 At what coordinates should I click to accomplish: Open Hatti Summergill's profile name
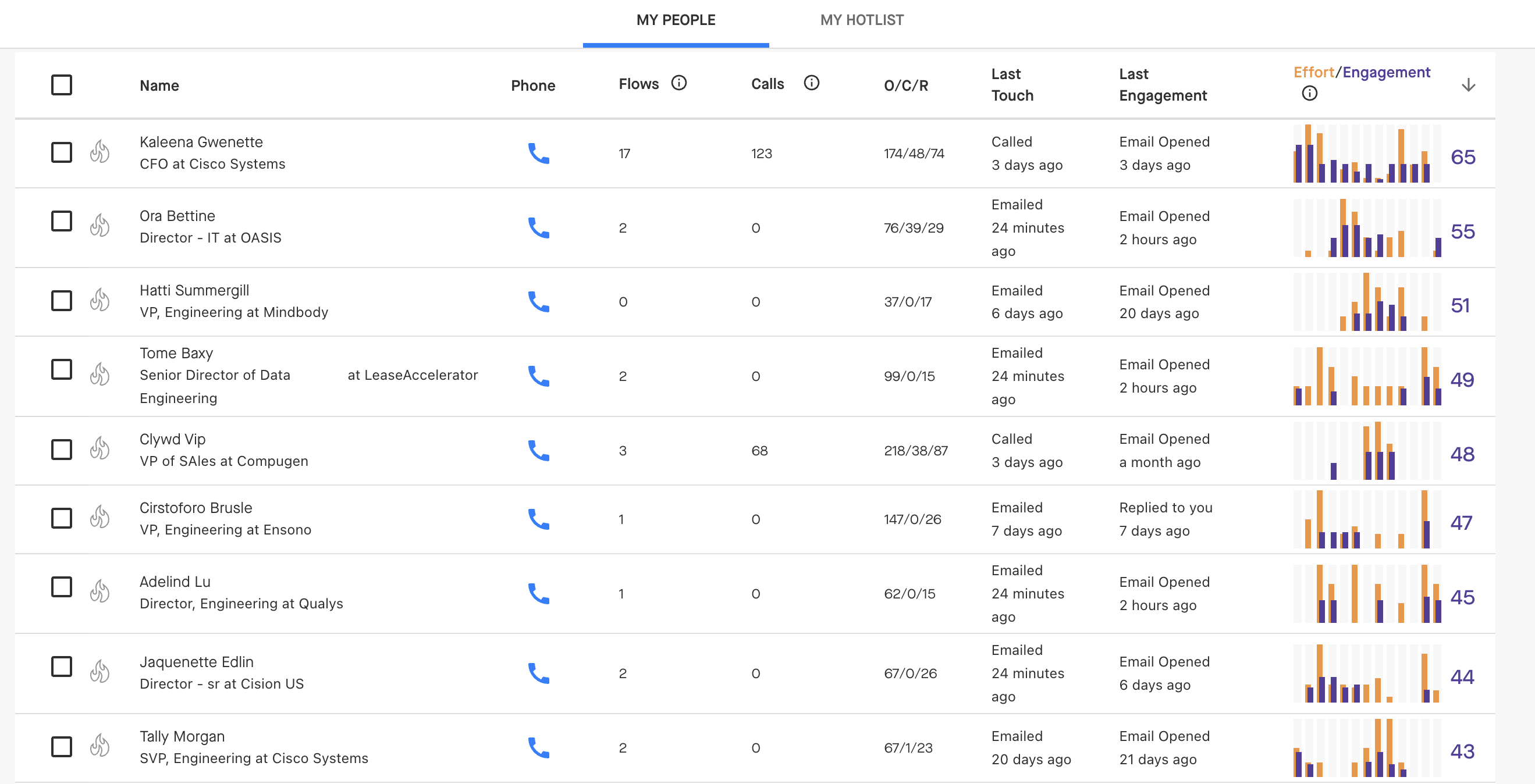pos(194,290)
